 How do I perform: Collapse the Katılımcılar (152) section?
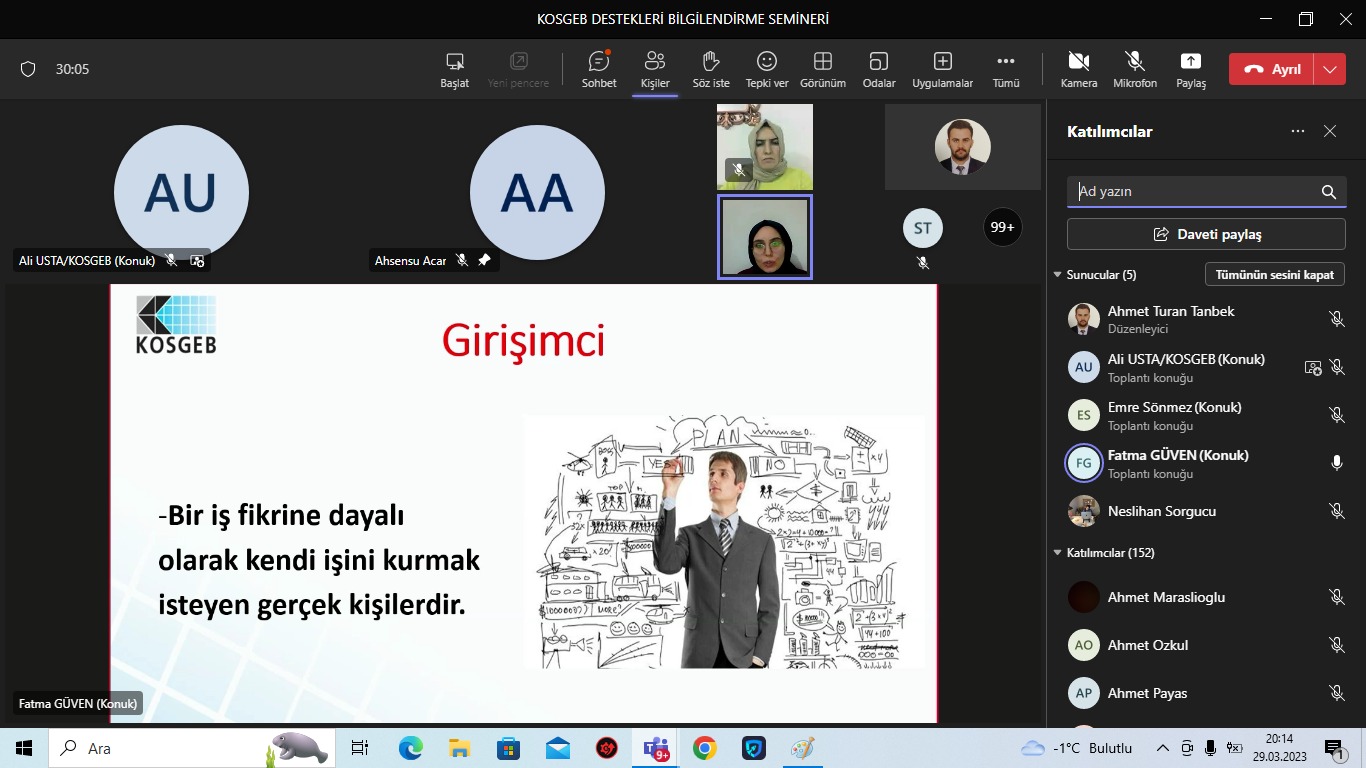(1058, 553)
